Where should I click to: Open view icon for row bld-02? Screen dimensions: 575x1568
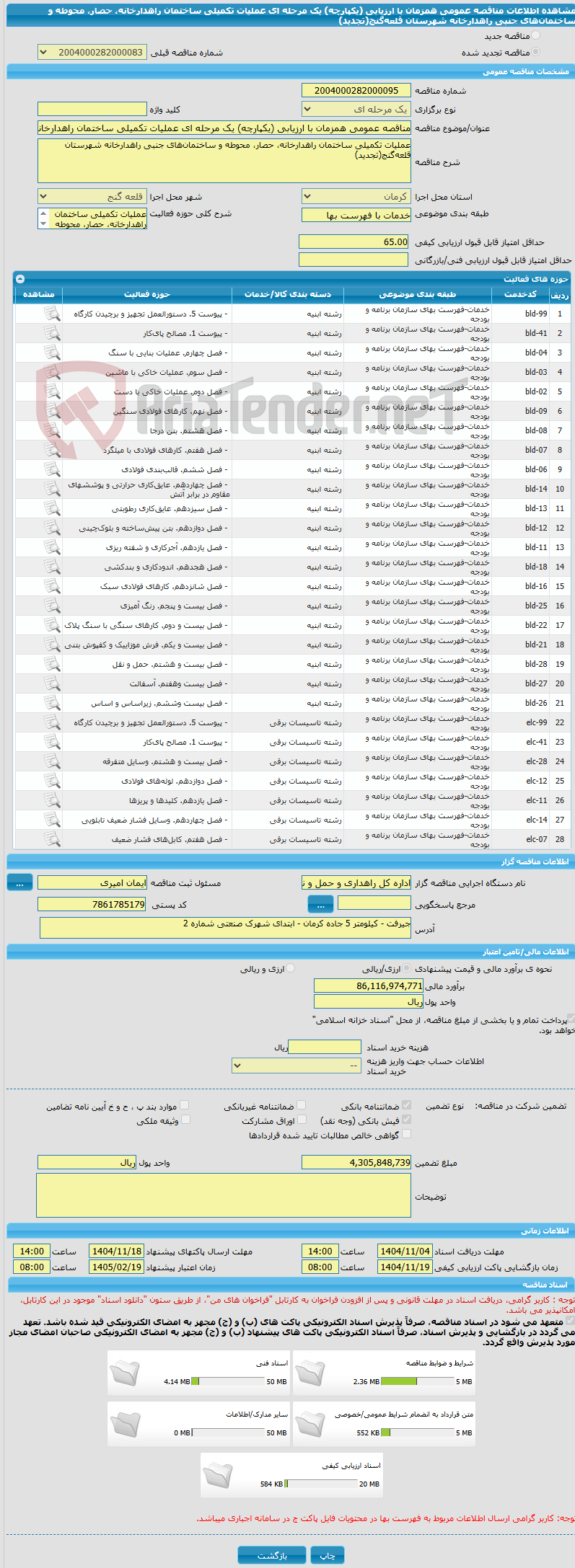point(52,391)
